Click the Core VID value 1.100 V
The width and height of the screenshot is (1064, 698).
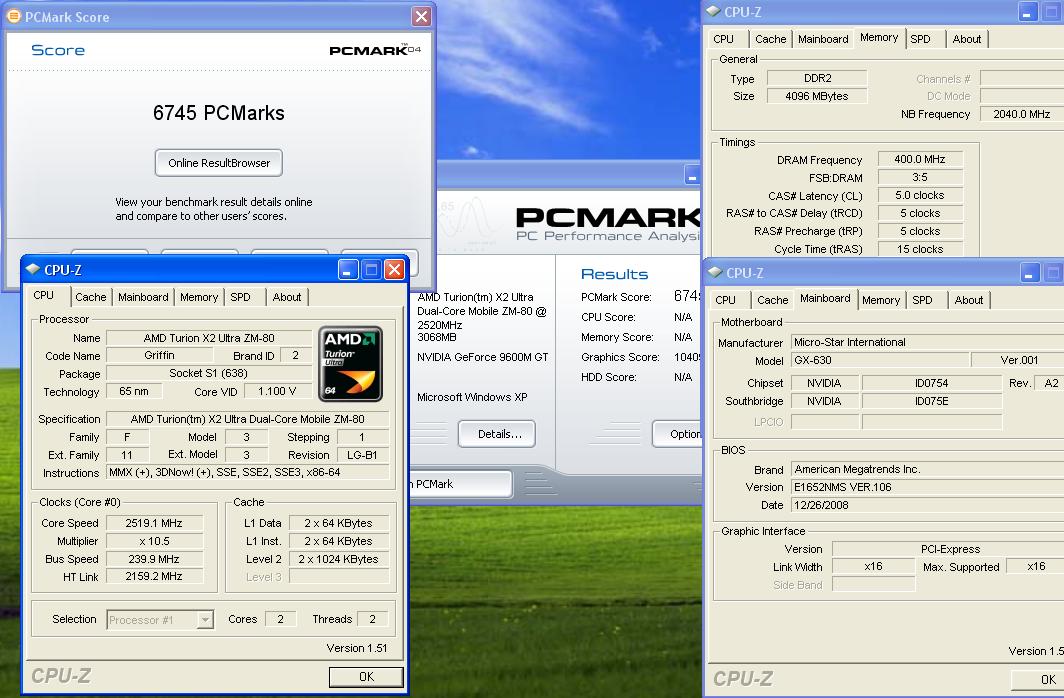pyautogui.click(x=278, y=391)
